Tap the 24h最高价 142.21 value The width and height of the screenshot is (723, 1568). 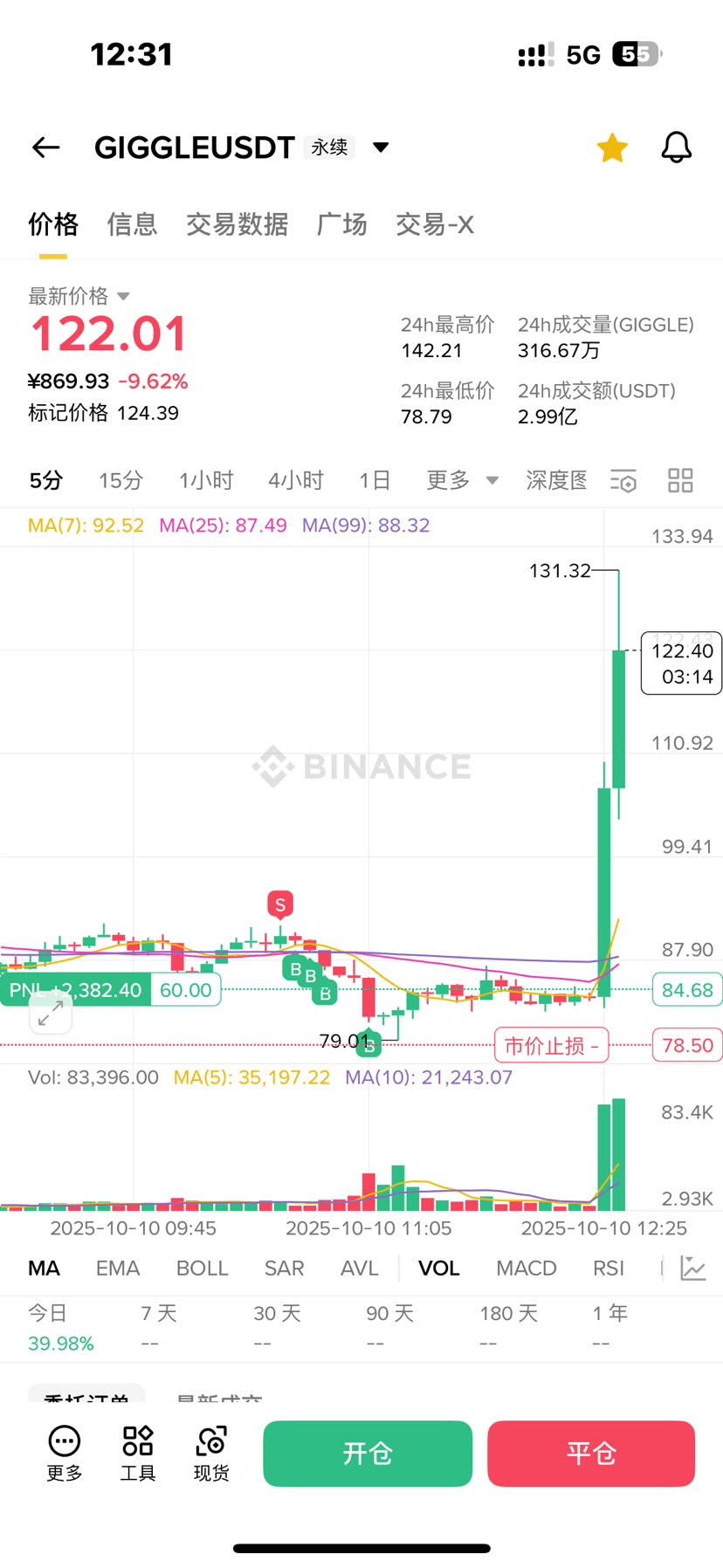click(431, 351)
